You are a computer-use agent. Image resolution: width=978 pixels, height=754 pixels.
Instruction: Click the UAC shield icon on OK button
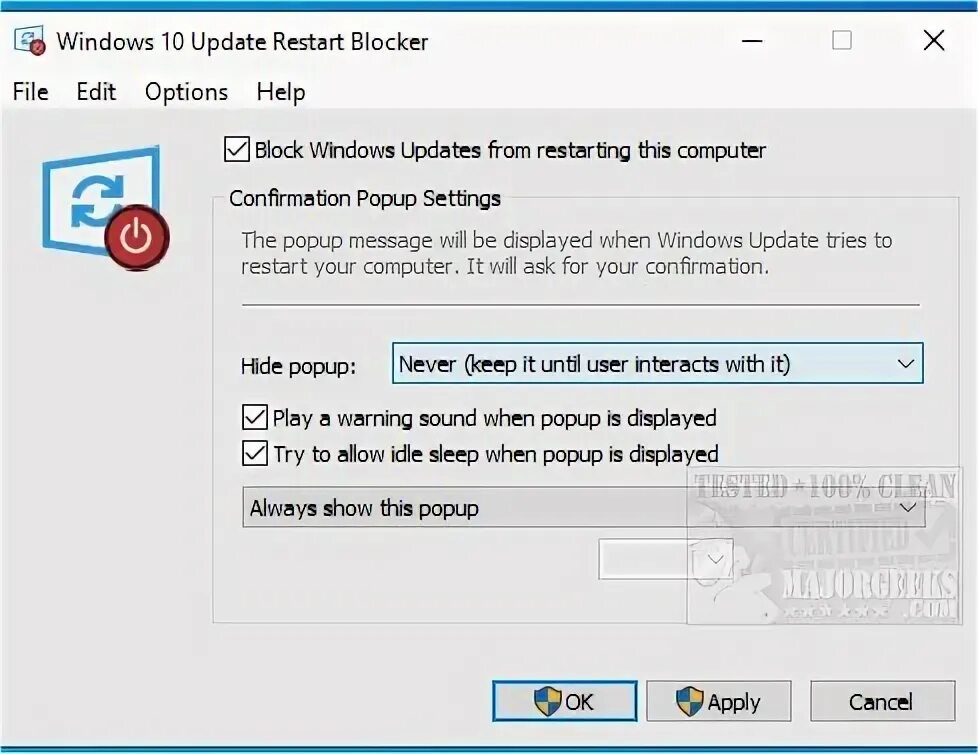[548, 701]
